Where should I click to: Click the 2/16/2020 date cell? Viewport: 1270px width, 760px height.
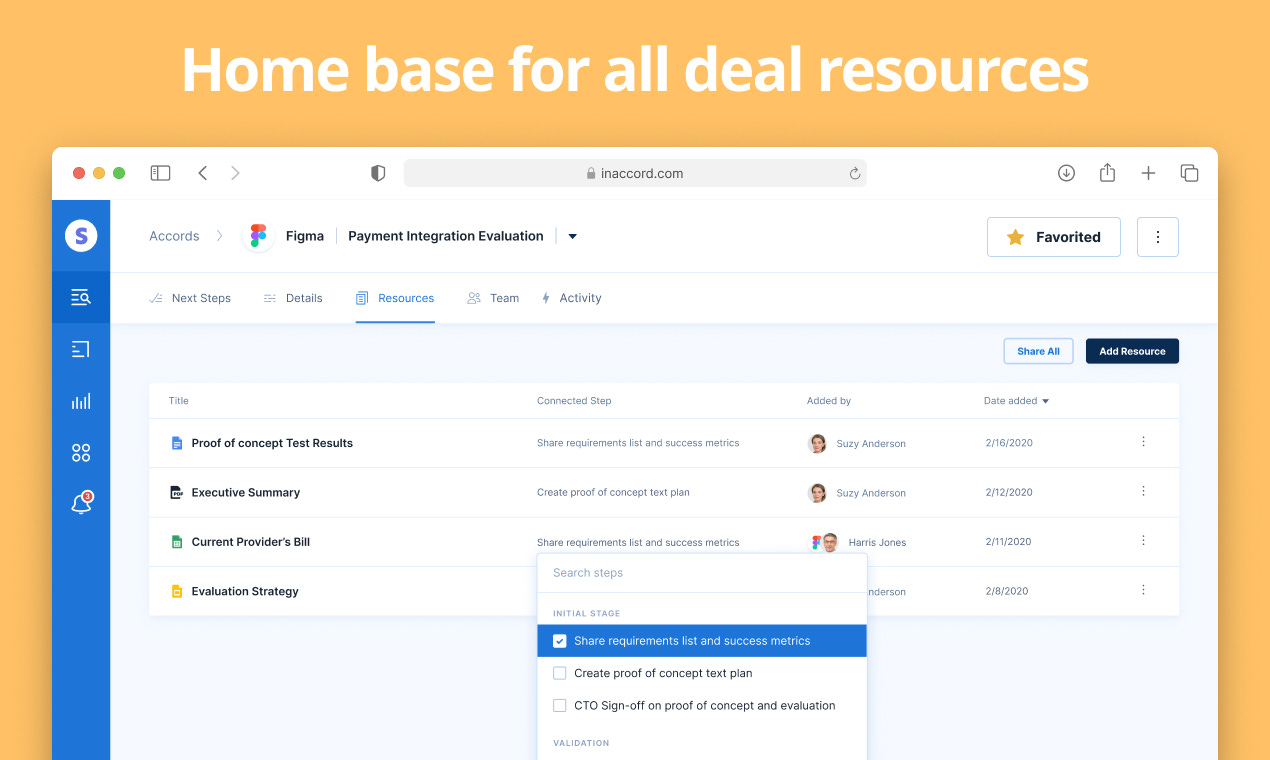pos(1008,442)
